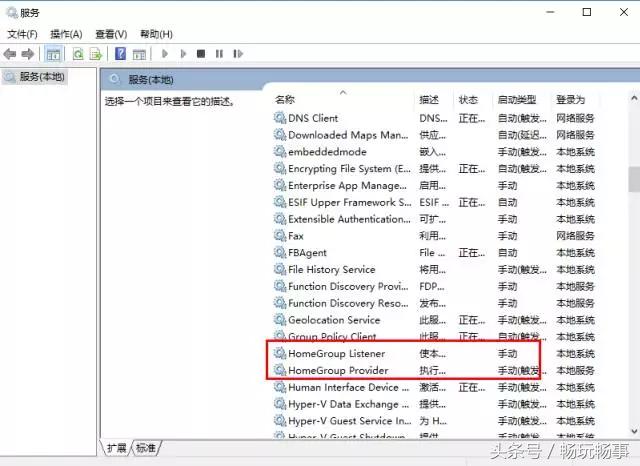The height and width of the screenshot is (466, 640).
Task: Click the 网络服务 login cell of Fax
Action: tap(575, 236)
